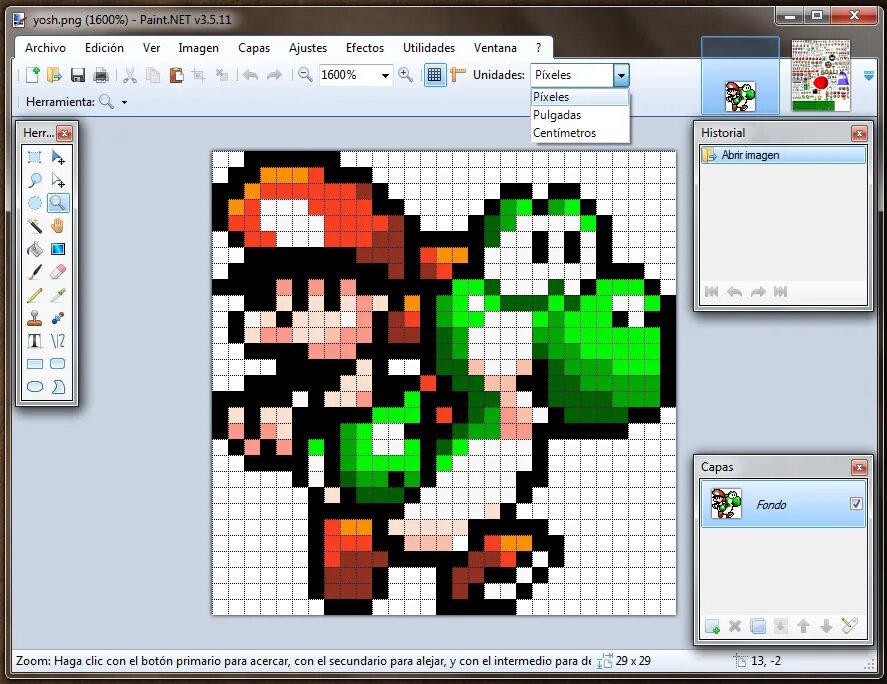Click the Undo arrow in toolbar
The height and width of the screenshot is (684, 887).
click(251, 75)
